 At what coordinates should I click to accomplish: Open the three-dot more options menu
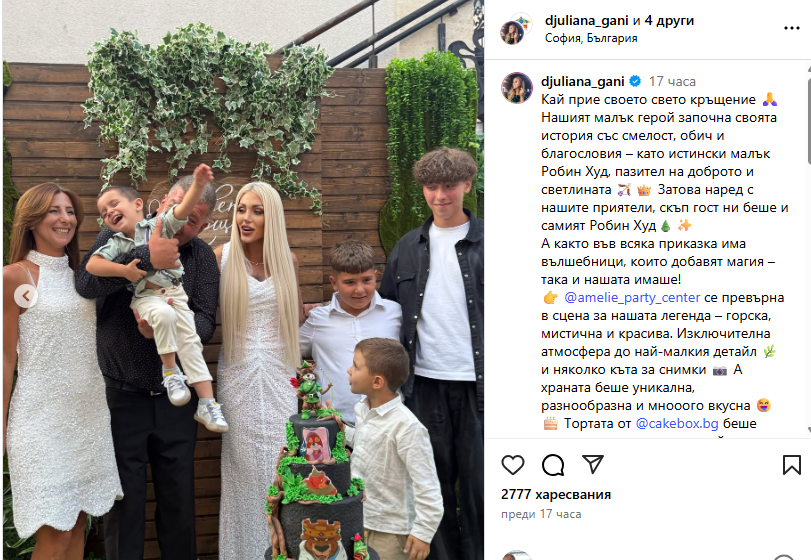[791, 28]
